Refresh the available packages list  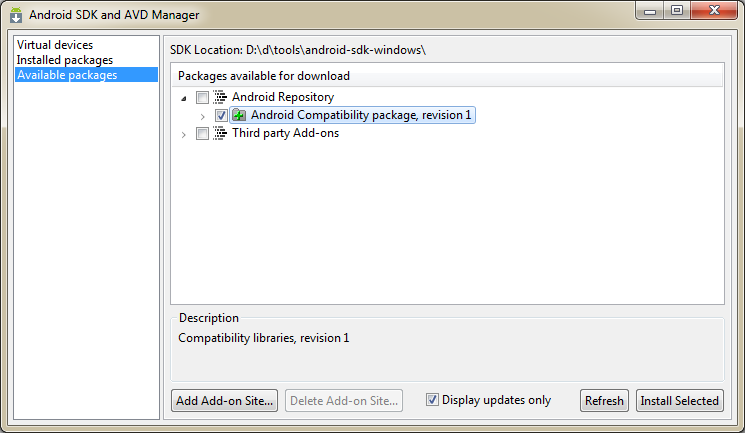coord(604,401)
